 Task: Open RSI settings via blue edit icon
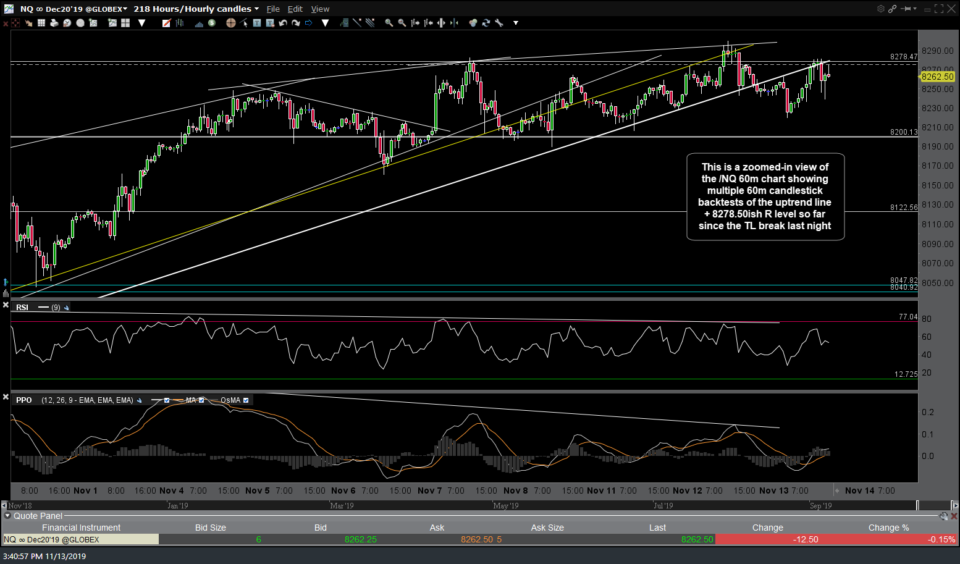(x=66, y=307)
